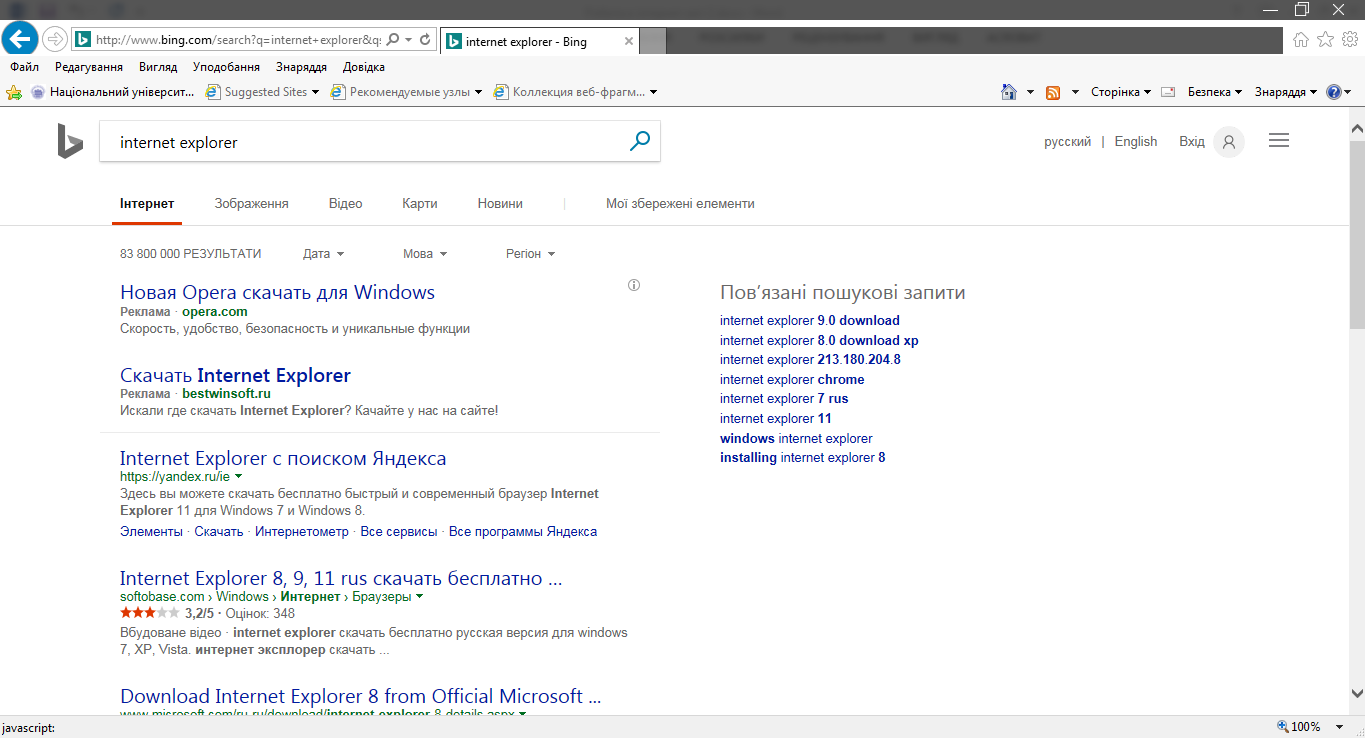Open 'Новая Opera скачать для Windows' result
Image resolution: width=1365 pixels, height=738 pixels.
click(277, 293)
